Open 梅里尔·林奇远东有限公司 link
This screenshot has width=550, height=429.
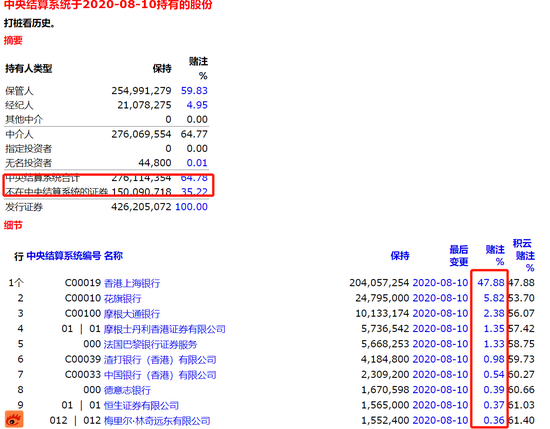[x=157, y=420]
